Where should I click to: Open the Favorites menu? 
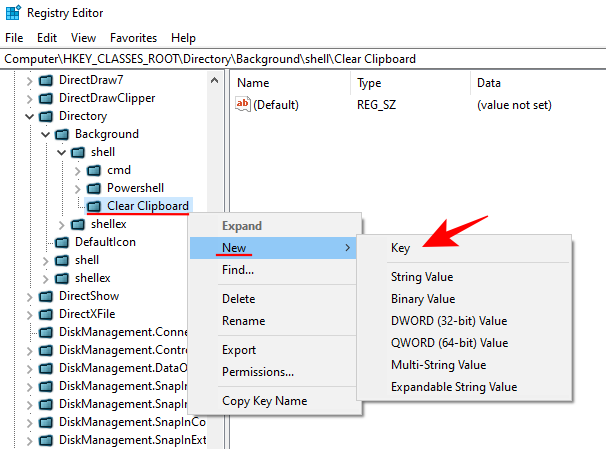(133, 37)
